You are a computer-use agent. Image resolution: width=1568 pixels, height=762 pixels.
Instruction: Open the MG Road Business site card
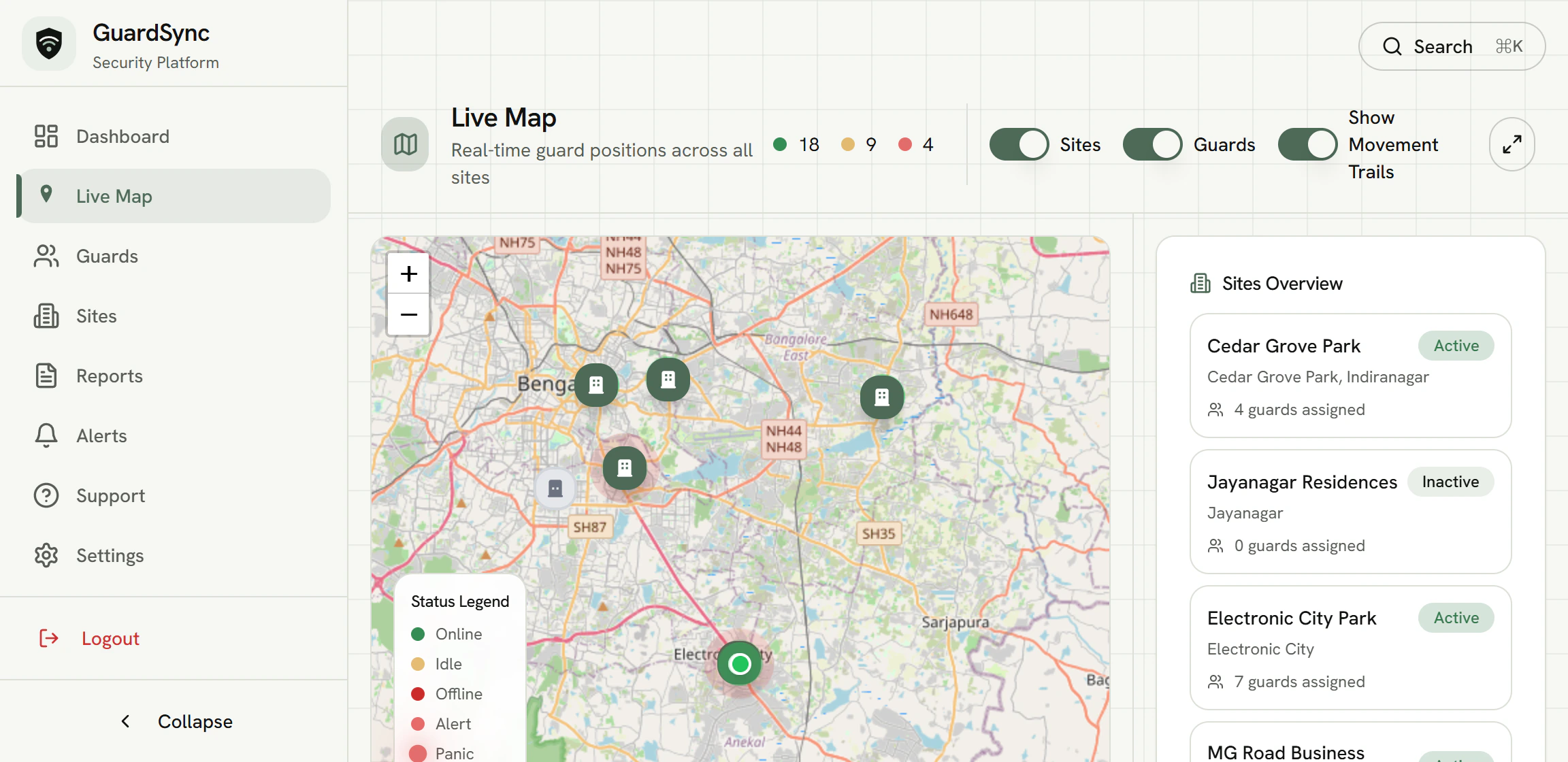(1350, 742)
